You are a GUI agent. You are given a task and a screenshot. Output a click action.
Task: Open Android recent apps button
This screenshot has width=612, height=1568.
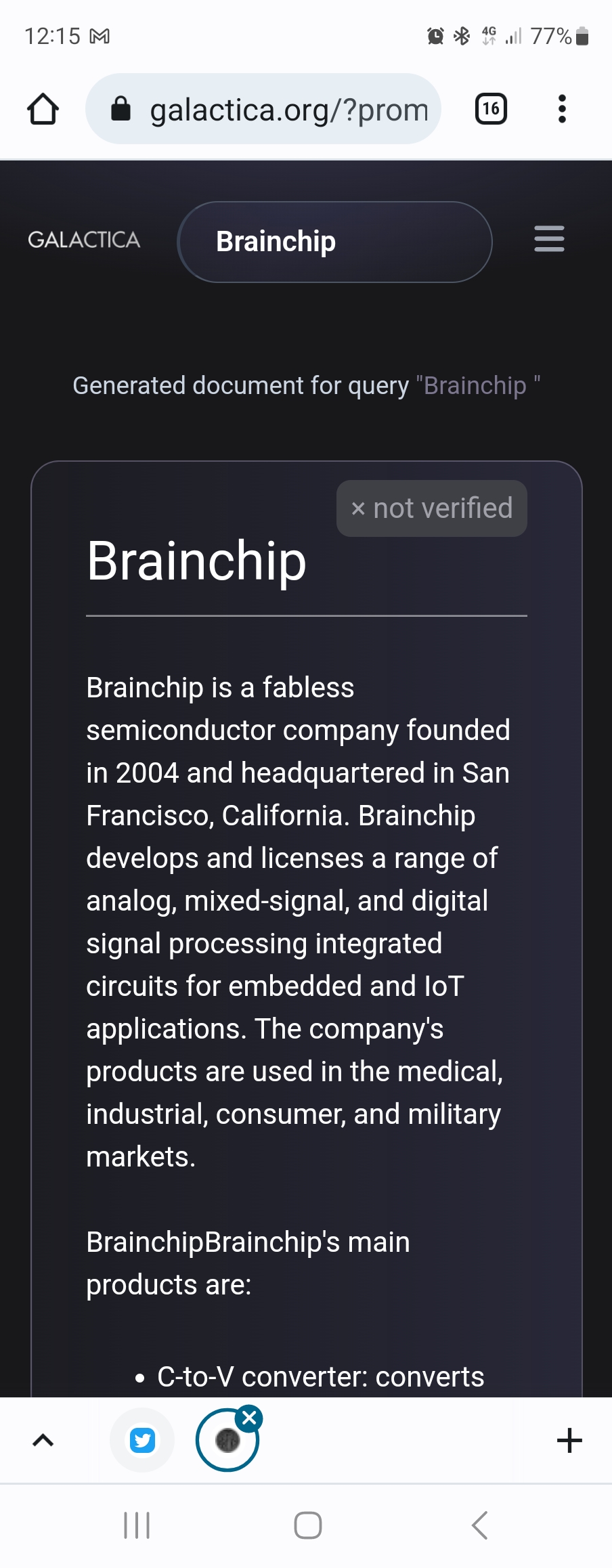coord(137,1525)
